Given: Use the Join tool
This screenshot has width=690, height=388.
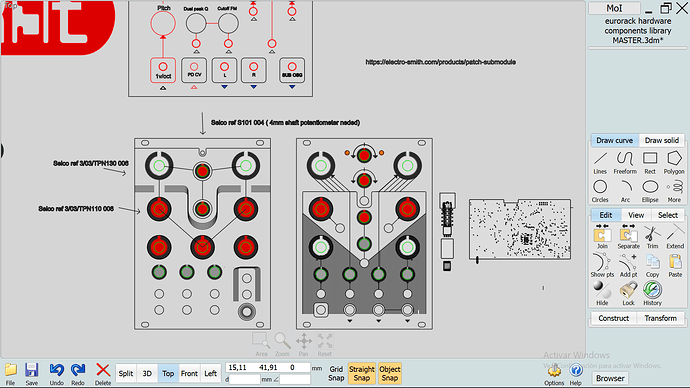Looking at the screenshot, I should [x=602, y=237].
